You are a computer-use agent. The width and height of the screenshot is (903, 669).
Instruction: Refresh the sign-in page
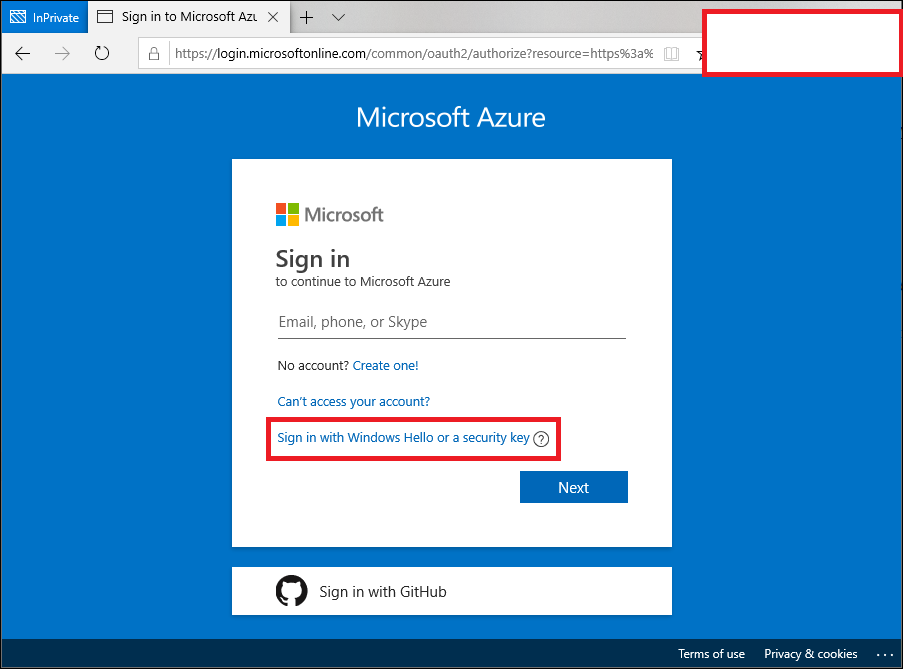click(x=101, y=54)
